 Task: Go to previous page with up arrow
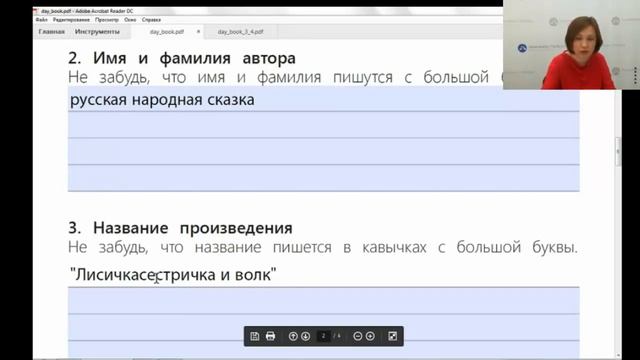pyautogui.click(x=293, y=336)
